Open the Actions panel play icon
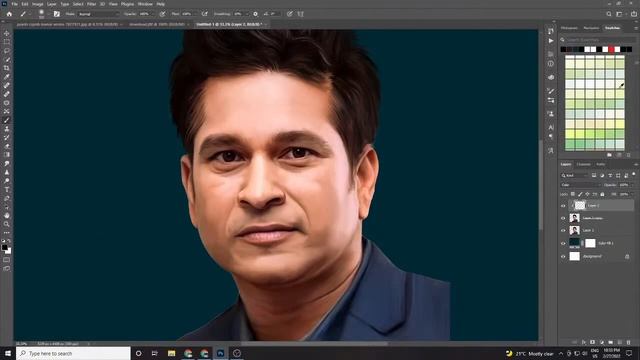The image size is (640, 360). (x=551, y=41)
